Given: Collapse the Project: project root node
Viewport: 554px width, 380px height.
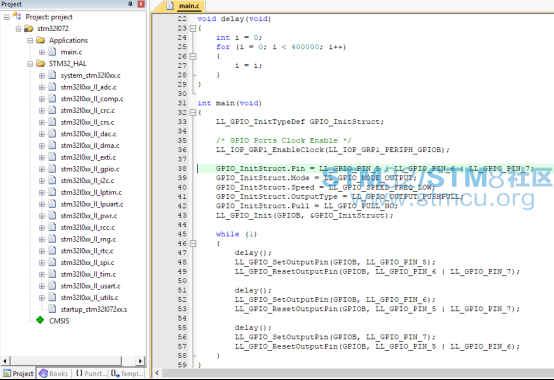Looking at the screenshot, I should coord(6,17).
